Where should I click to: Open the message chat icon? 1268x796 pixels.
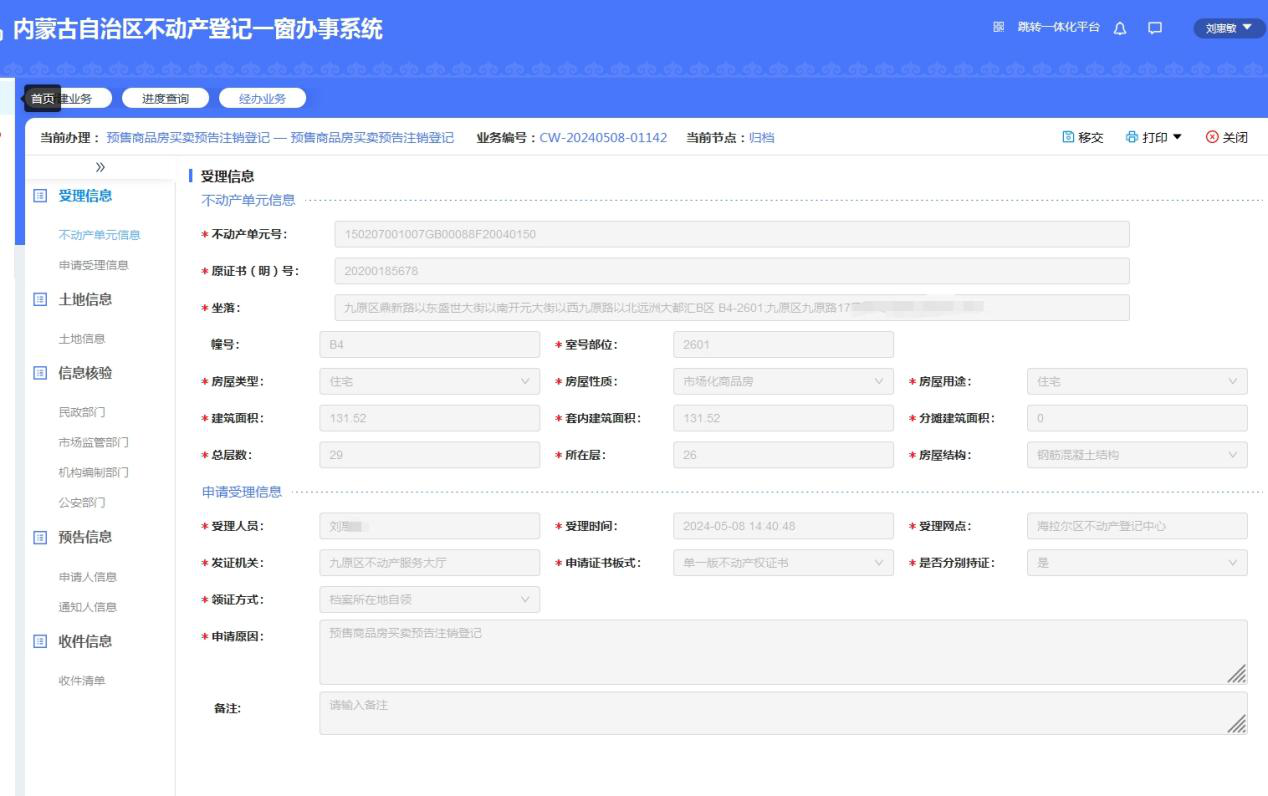pos(1155,28)
